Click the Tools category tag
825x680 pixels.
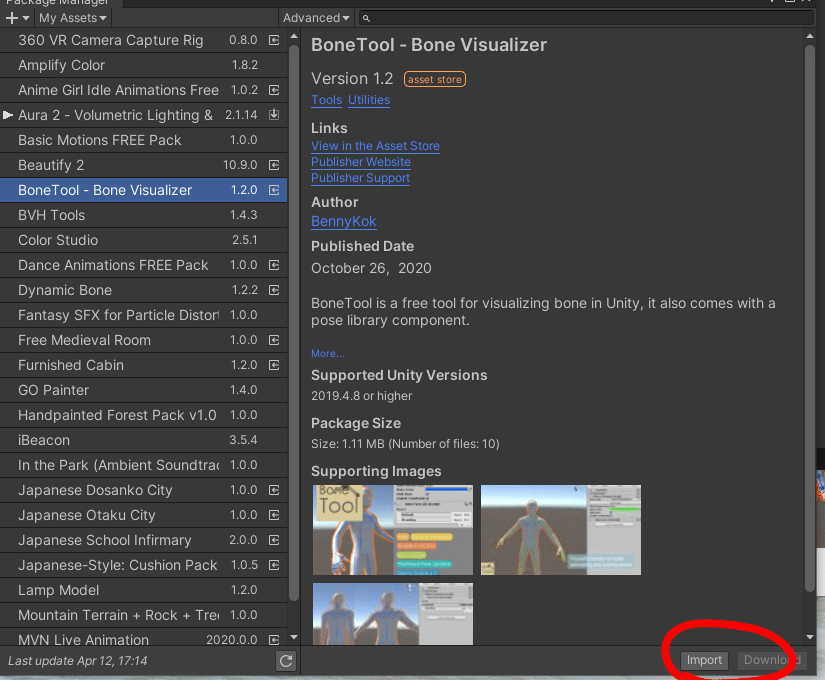(326, 100)
